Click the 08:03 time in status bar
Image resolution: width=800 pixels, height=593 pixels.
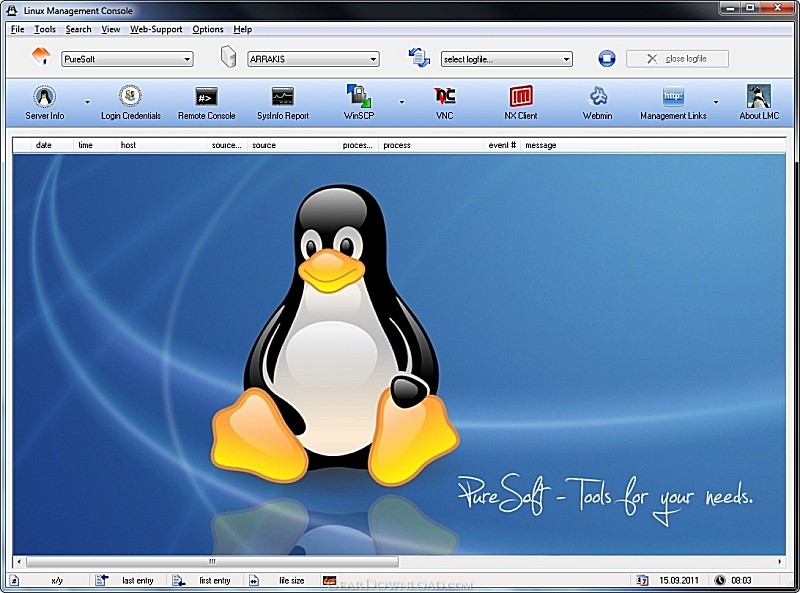tap(741, 580)
